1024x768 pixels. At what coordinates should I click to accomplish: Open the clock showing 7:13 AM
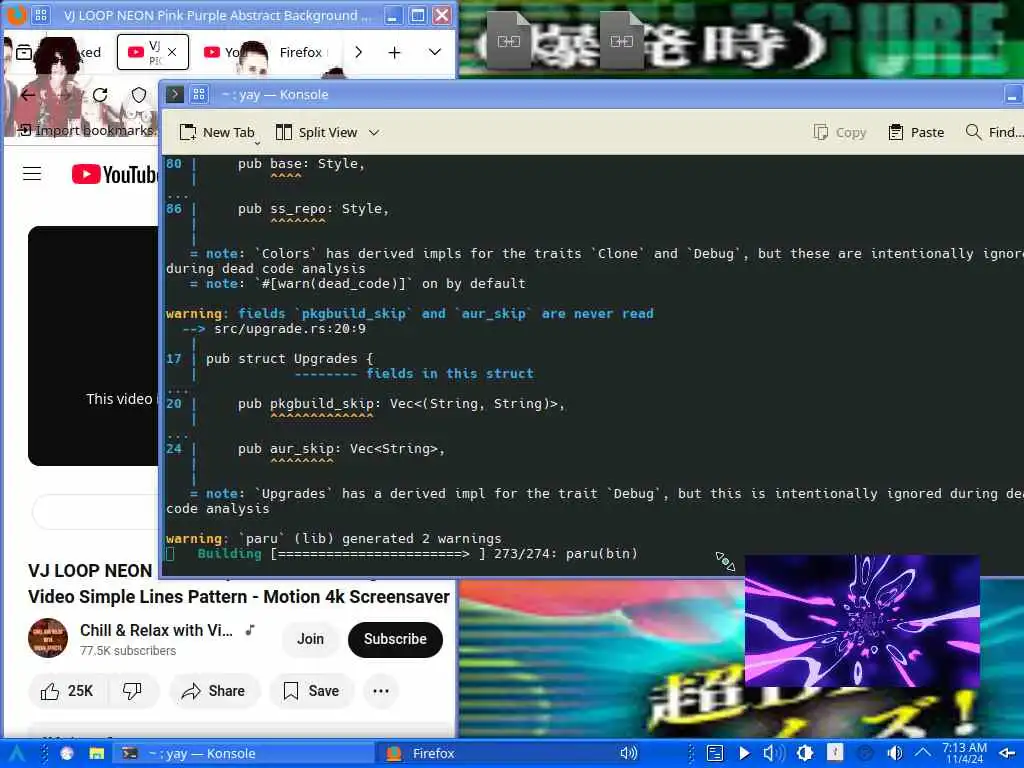click(x=965, y=753)
